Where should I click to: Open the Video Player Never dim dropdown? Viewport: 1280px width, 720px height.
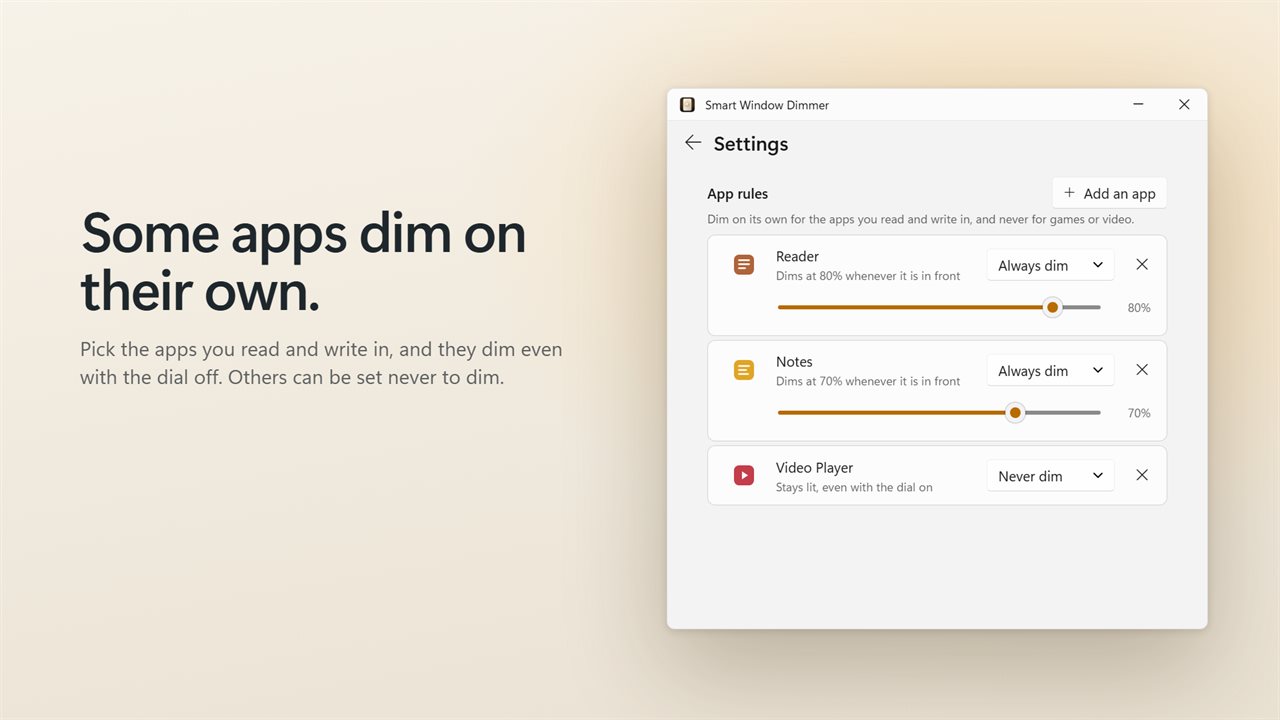click(1050, 476)
